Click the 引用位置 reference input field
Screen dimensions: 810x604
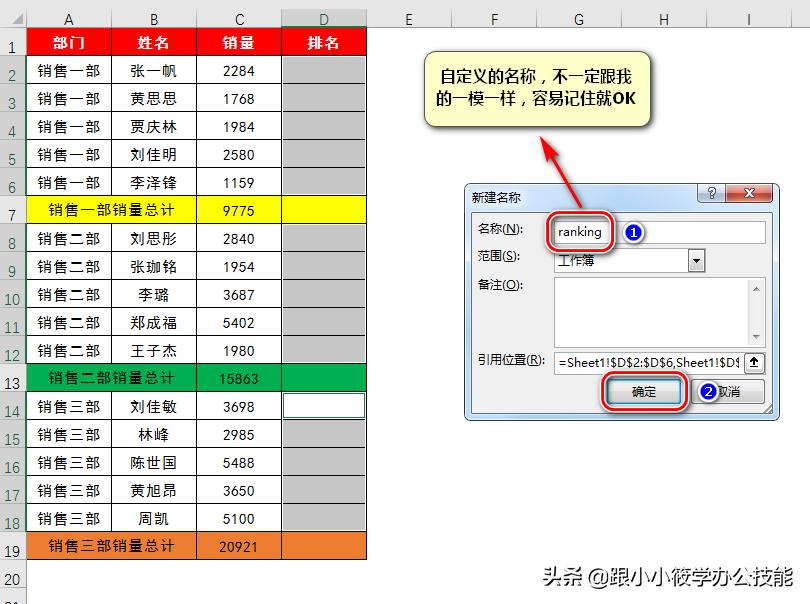pos(650,364)
